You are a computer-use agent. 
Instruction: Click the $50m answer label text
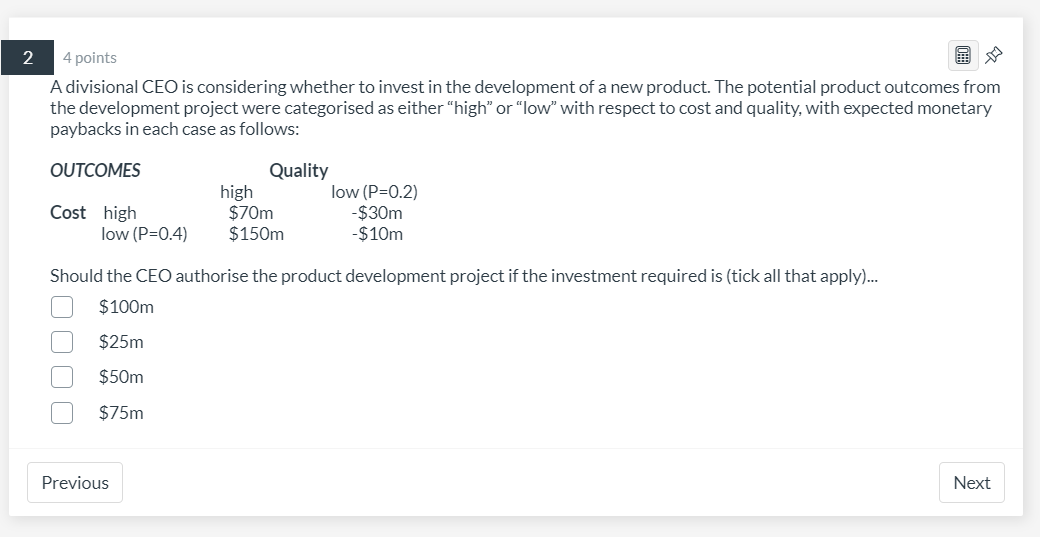click(121, 377)
